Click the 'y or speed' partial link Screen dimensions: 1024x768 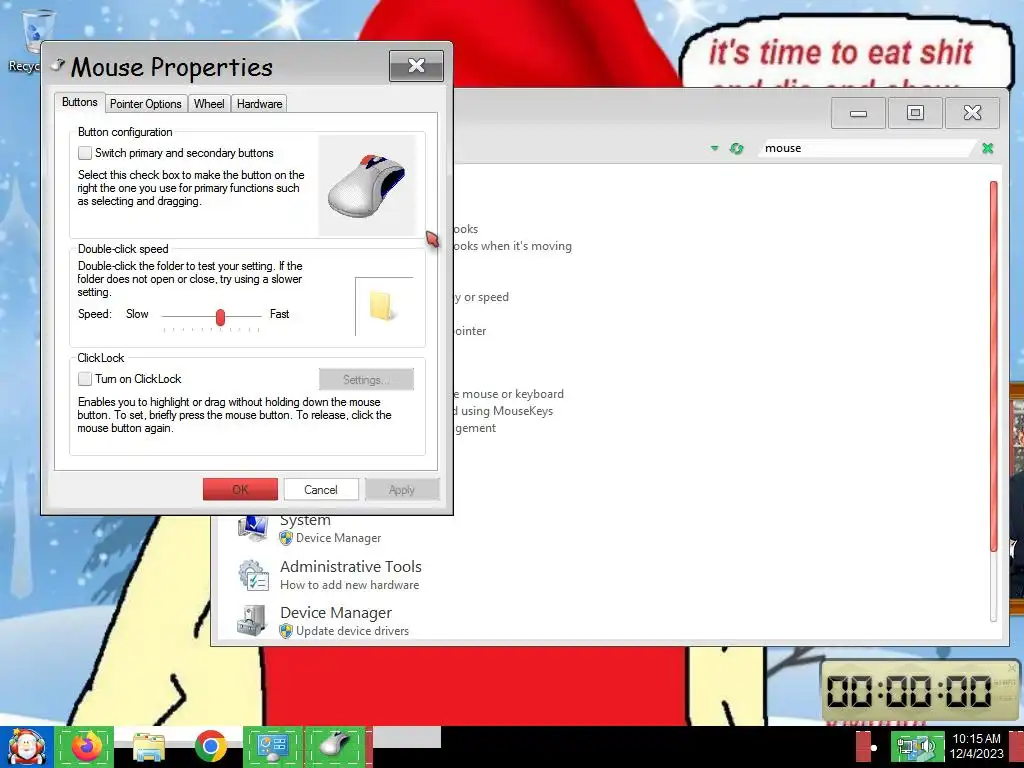click(481, 297)
